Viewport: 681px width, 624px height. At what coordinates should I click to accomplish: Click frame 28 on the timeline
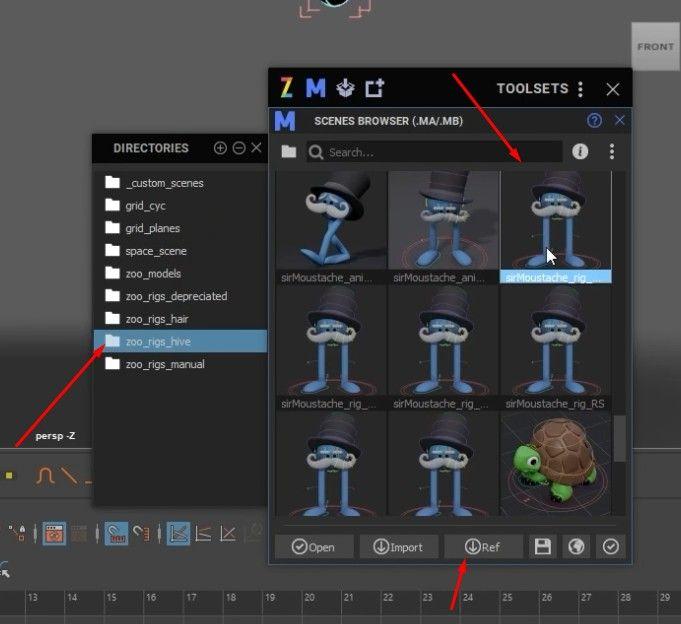click(625, 598)
